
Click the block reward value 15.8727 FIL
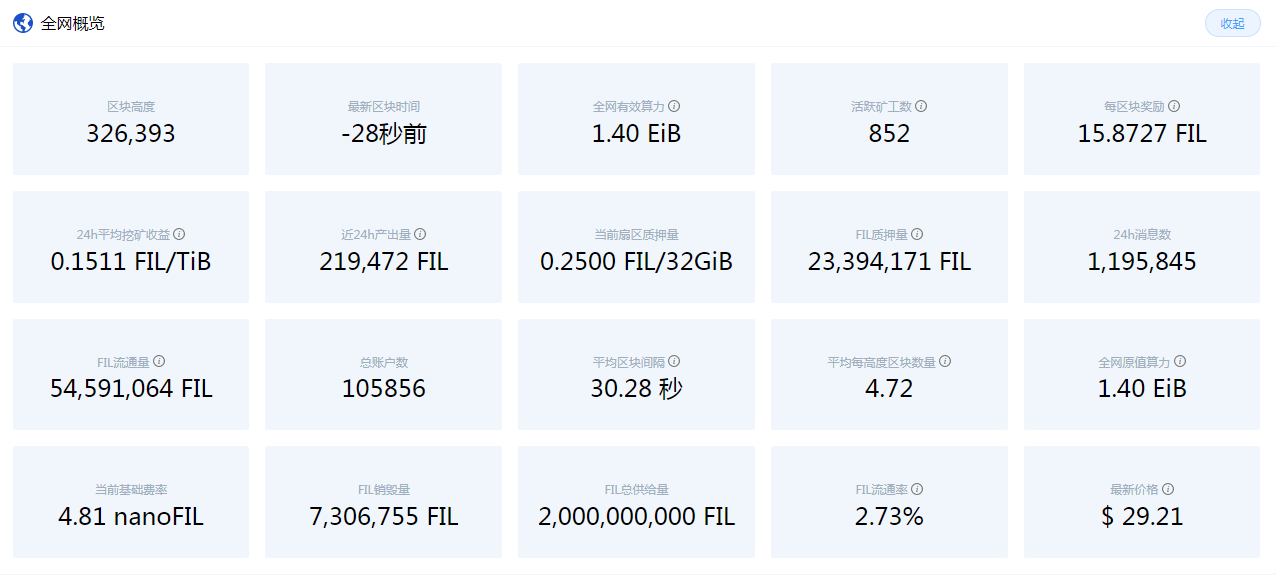coord(1142,133)
